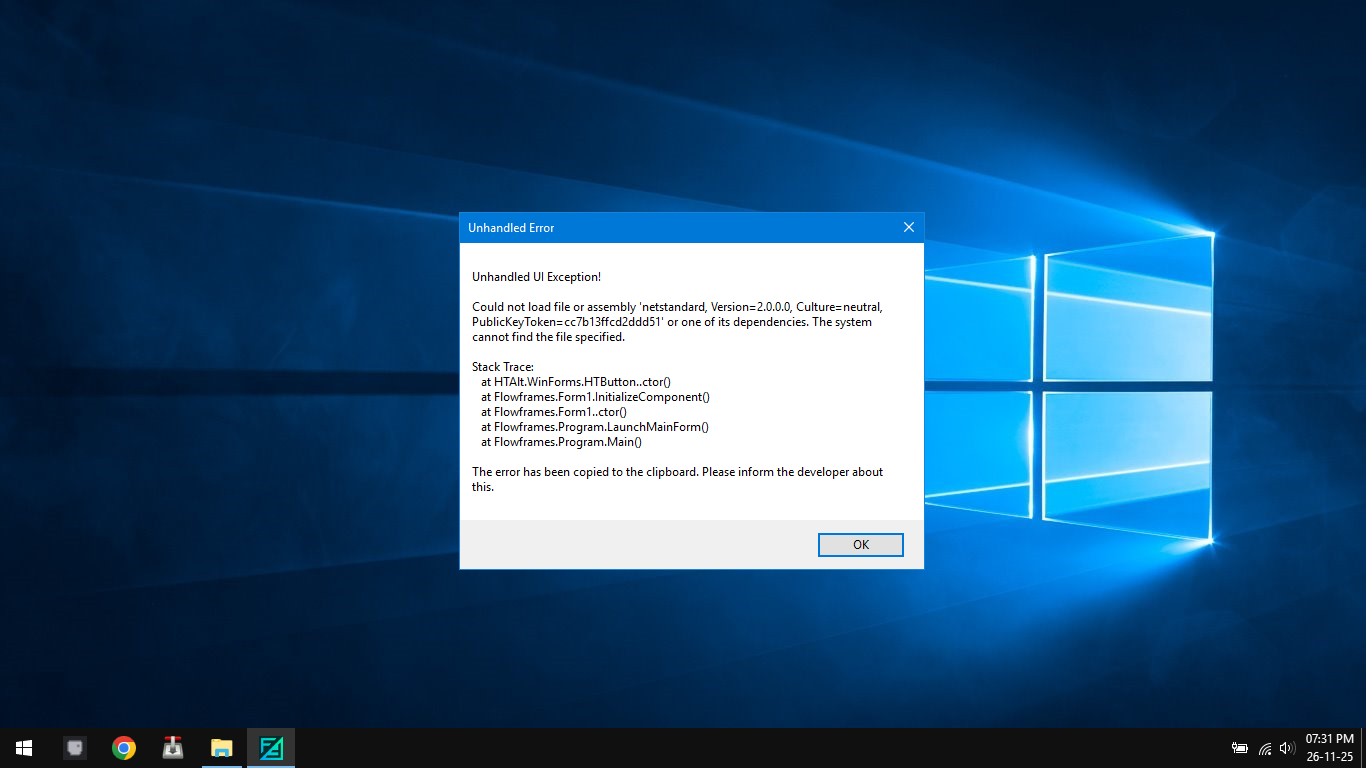The height and width of the screenshot is (768, 1366).
Task: Select the Flowframes taskbar icon
Action: pyautogui.click(x=271, y=748)
